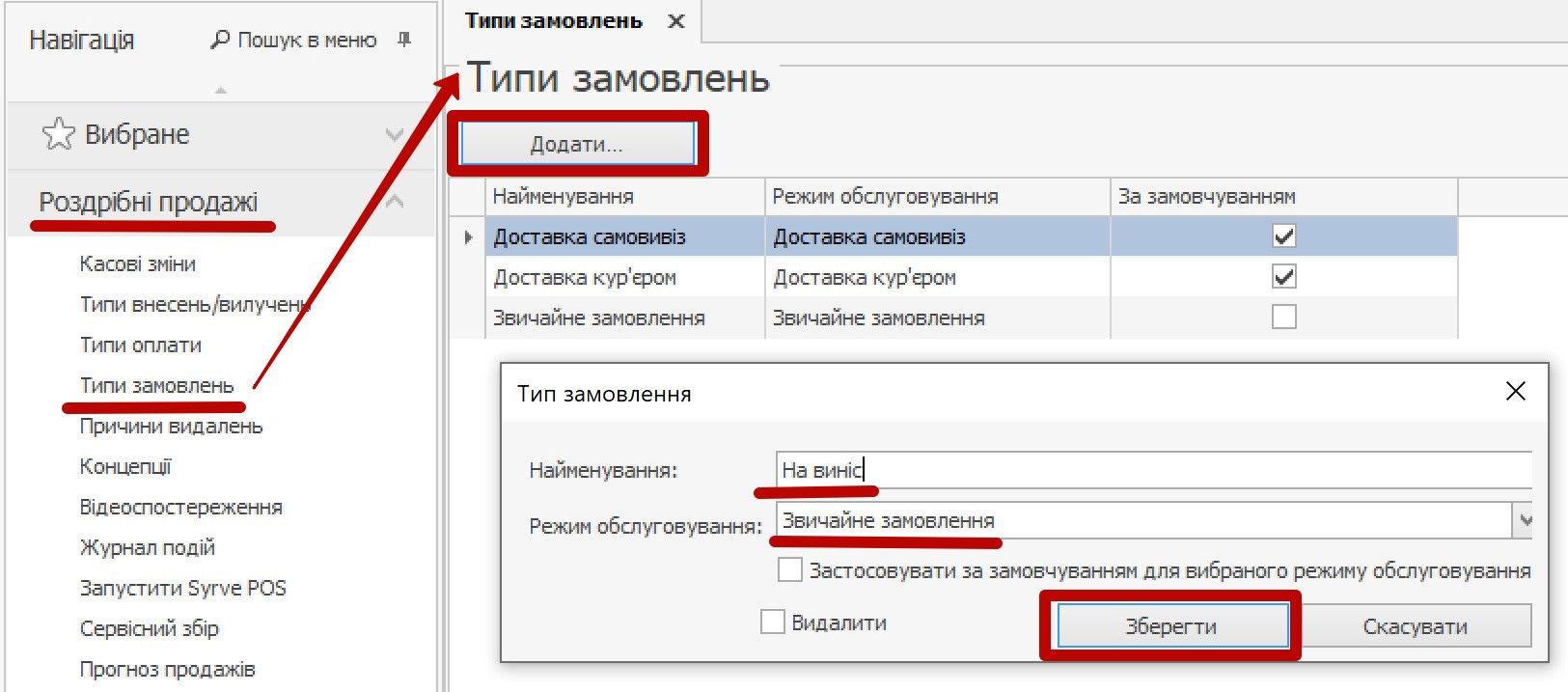This screenshot has width=1568, height=692.
Task: Uncheck default checkbox for Доставка самовивіз
Action: point(1283,236)
